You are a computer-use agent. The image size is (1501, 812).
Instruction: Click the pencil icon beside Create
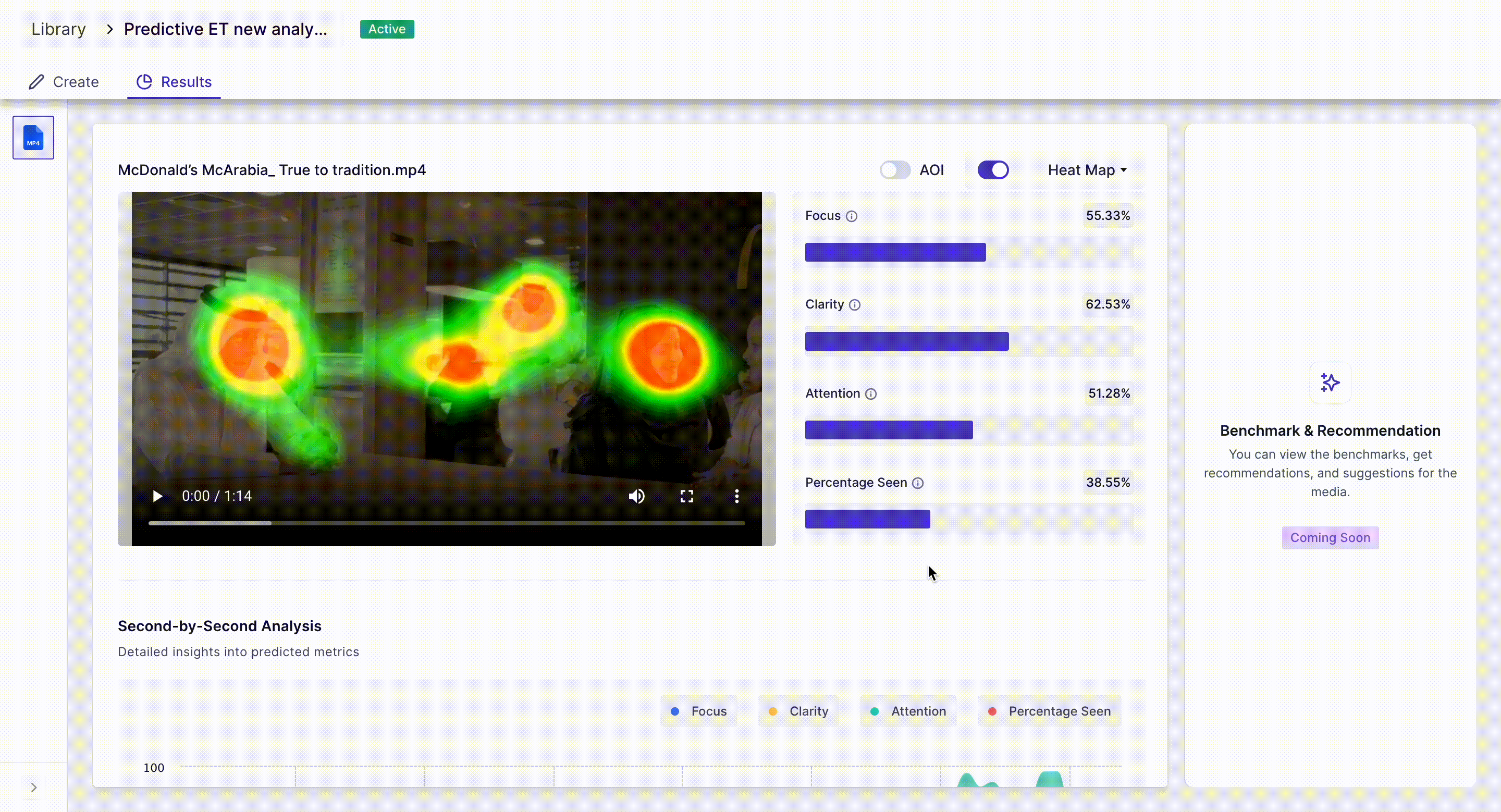[x=36, y=82]
